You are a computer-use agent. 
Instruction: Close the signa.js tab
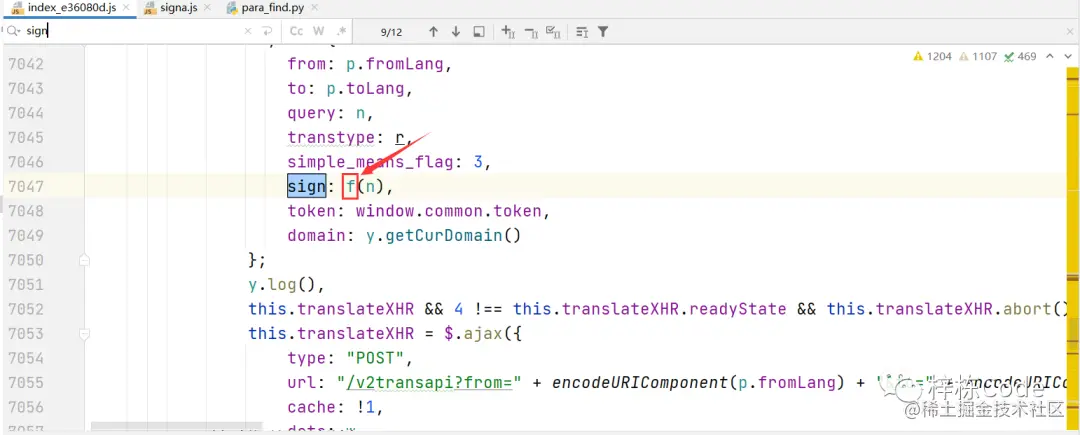(x=207, y=8)
